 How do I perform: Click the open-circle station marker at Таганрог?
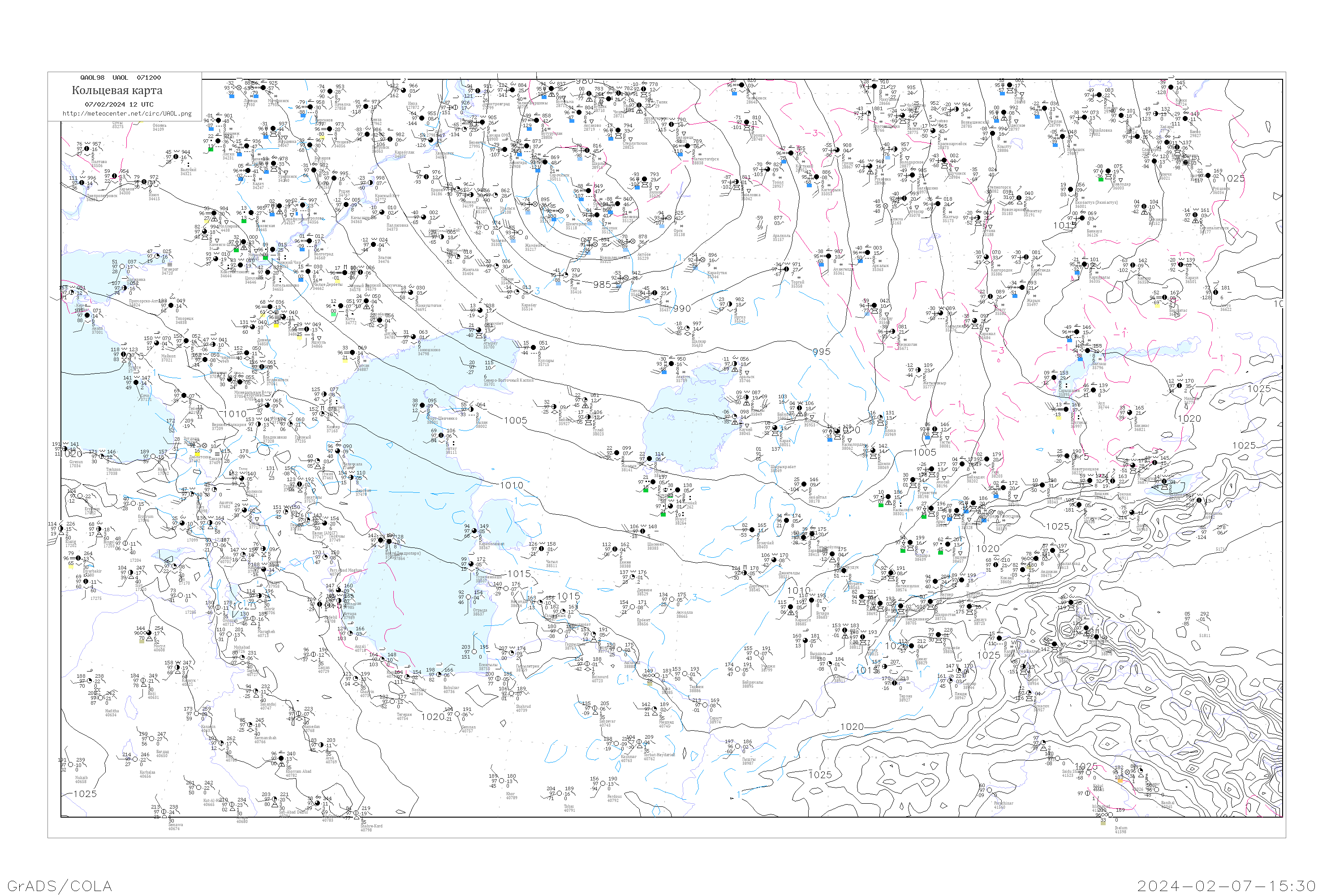point(157,257)
